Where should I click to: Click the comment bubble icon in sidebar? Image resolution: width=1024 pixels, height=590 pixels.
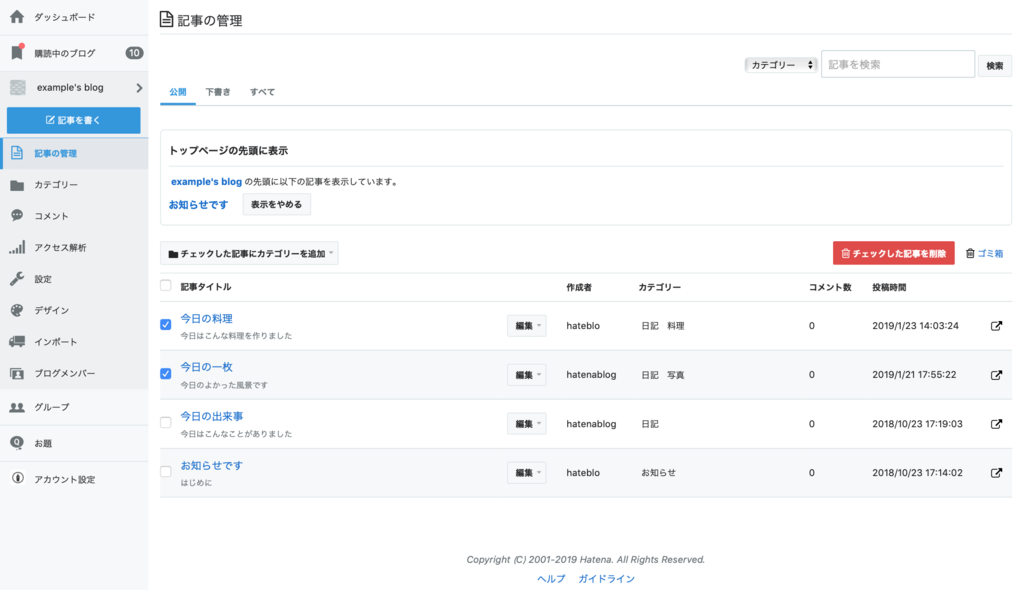tap(17, 216)
